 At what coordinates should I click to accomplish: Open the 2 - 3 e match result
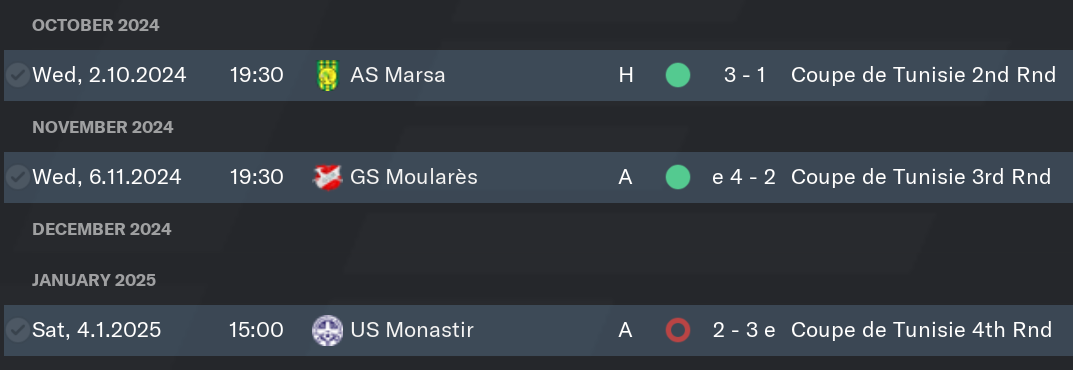pos(744,330)
